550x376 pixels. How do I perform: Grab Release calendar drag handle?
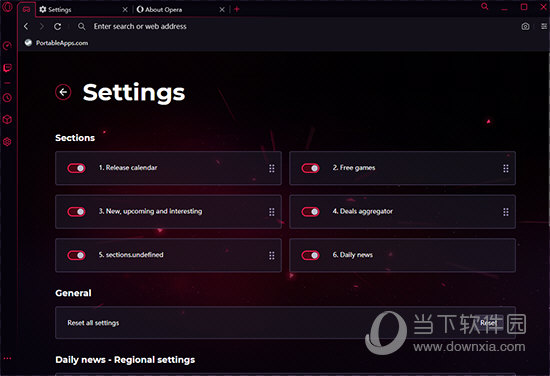[271, 168]
